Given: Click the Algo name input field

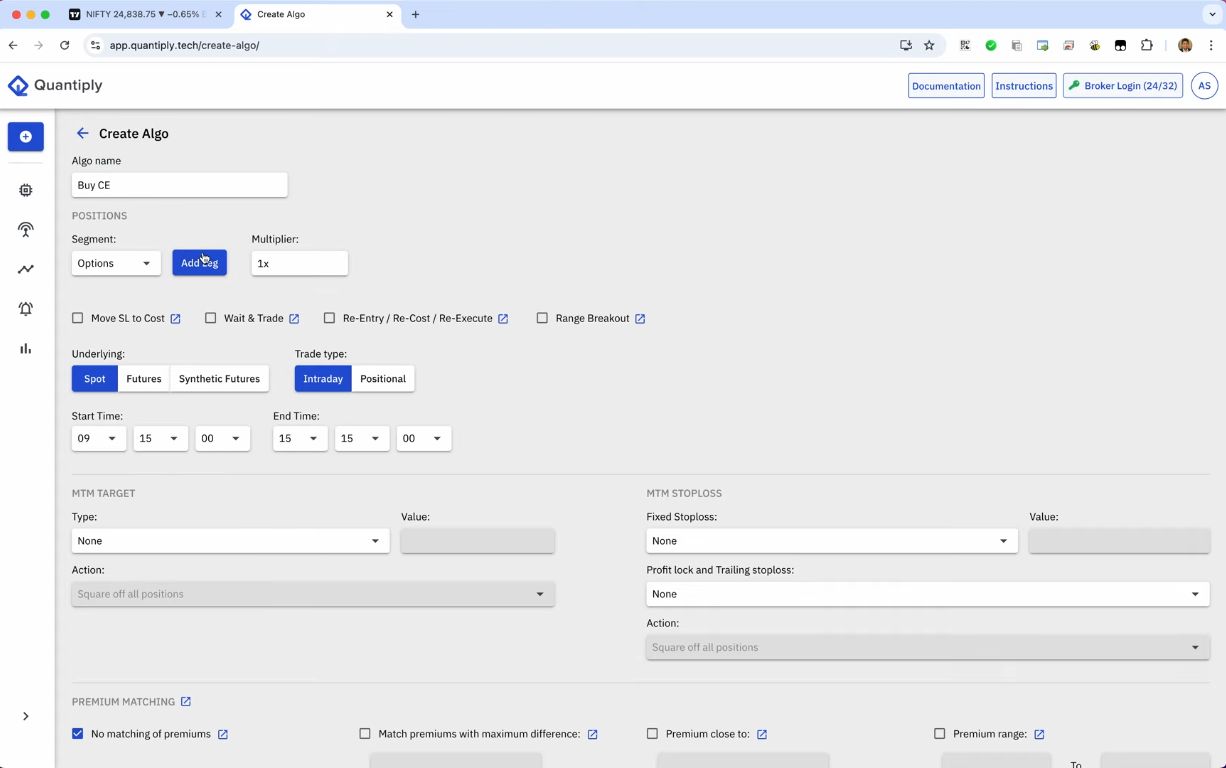Looking at the screenshot, I should click(180, 185).
